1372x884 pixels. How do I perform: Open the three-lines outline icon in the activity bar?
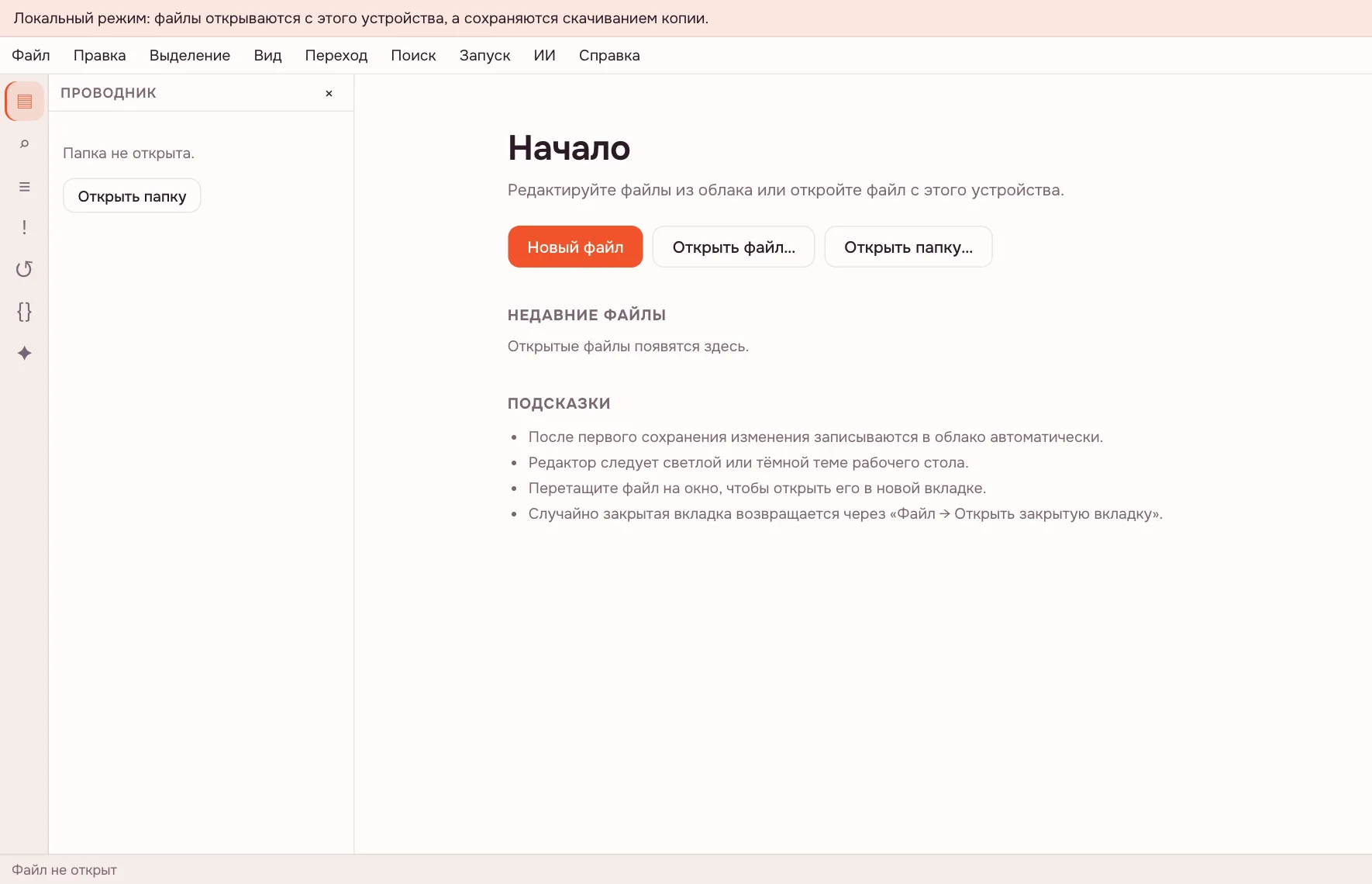tap(25, 186)
